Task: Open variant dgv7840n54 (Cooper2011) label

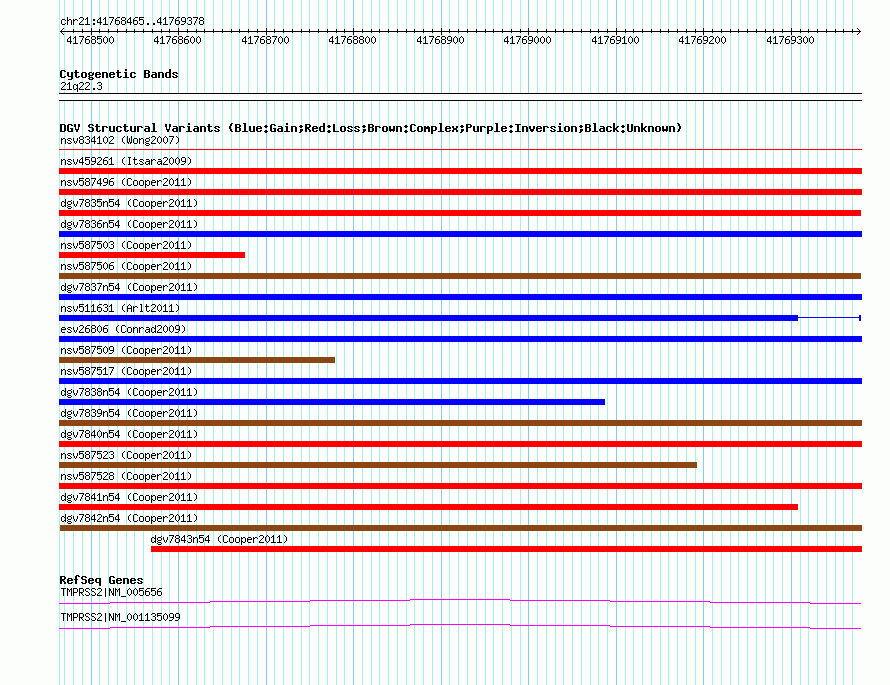Action: point(129,434)
